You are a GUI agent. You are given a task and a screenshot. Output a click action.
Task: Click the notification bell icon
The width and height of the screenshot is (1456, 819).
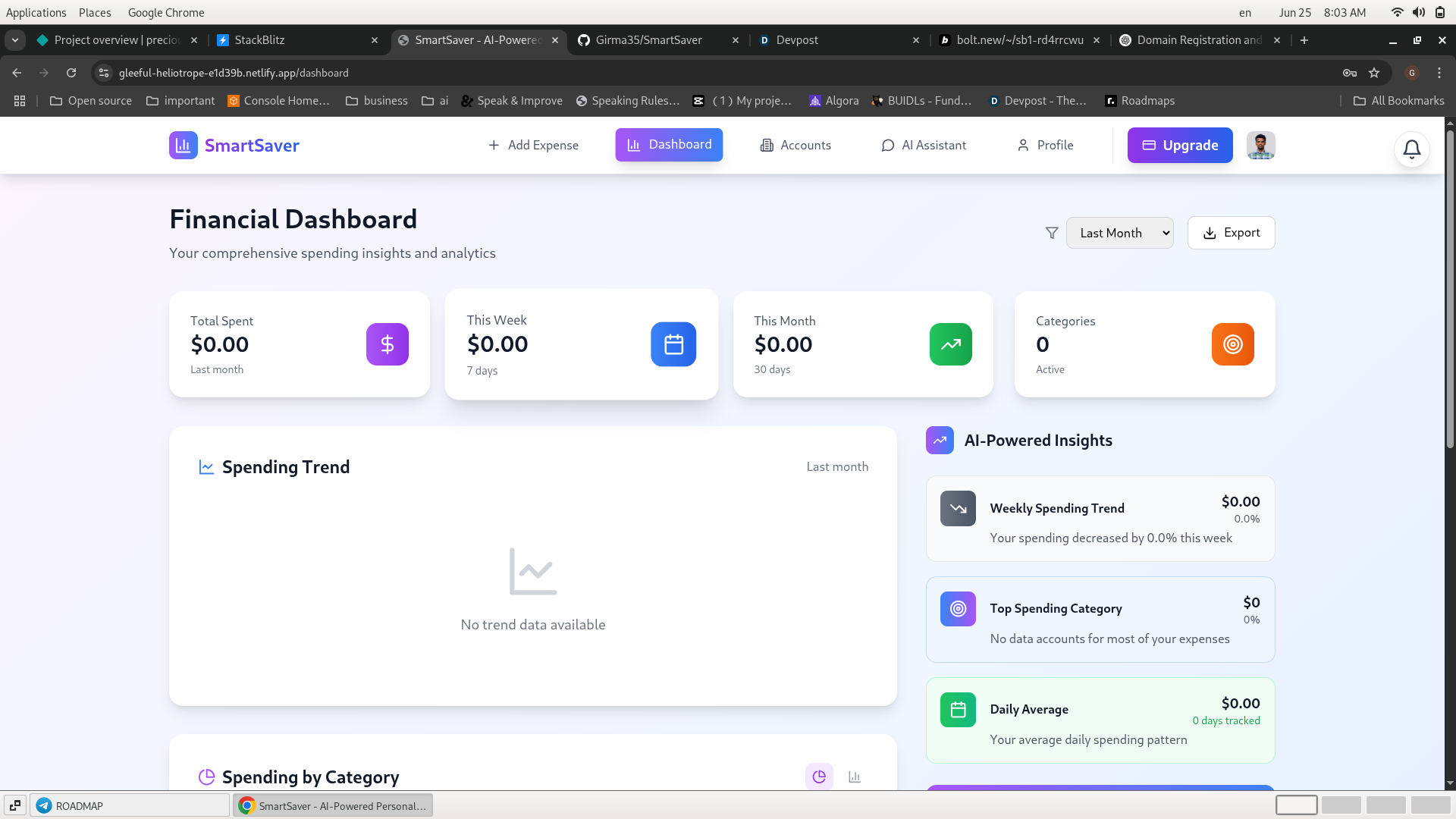[x=1411, y=149]
